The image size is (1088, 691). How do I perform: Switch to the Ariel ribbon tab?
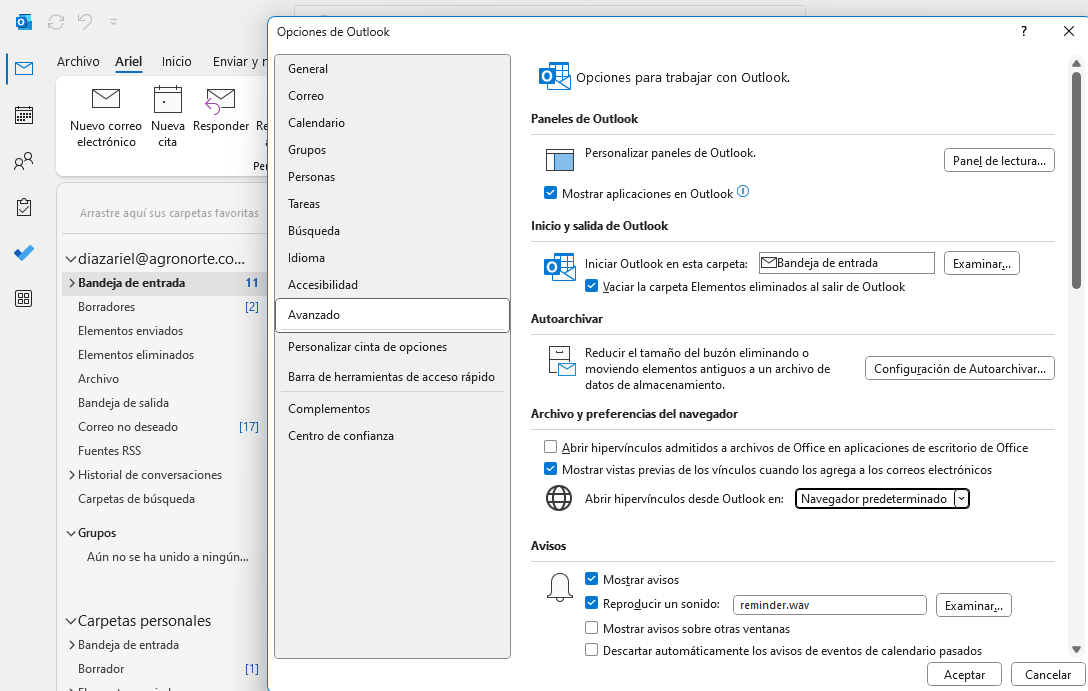point(128,62)
